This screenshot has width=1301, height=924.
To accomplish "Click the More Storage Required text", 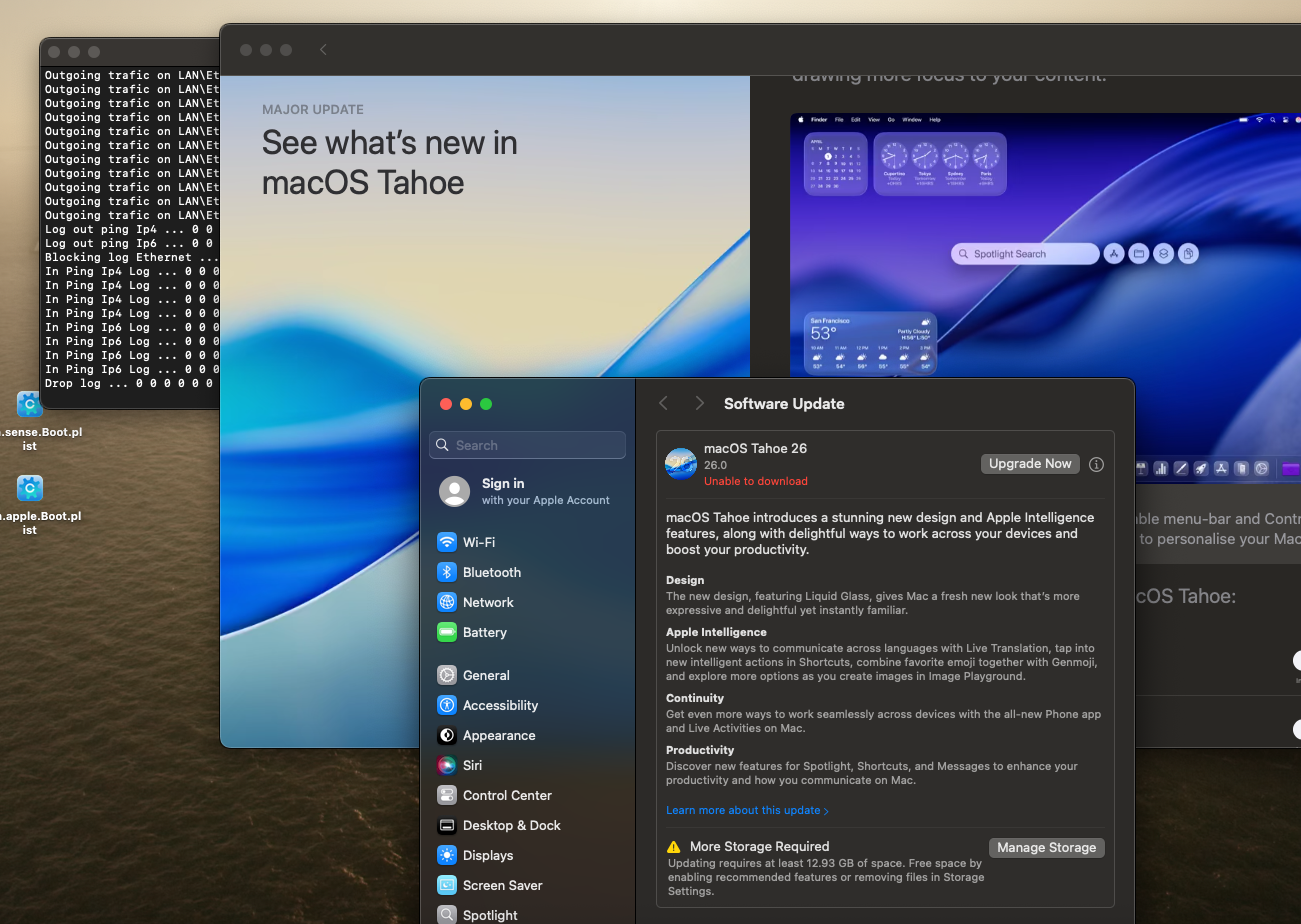I will 759,846.
